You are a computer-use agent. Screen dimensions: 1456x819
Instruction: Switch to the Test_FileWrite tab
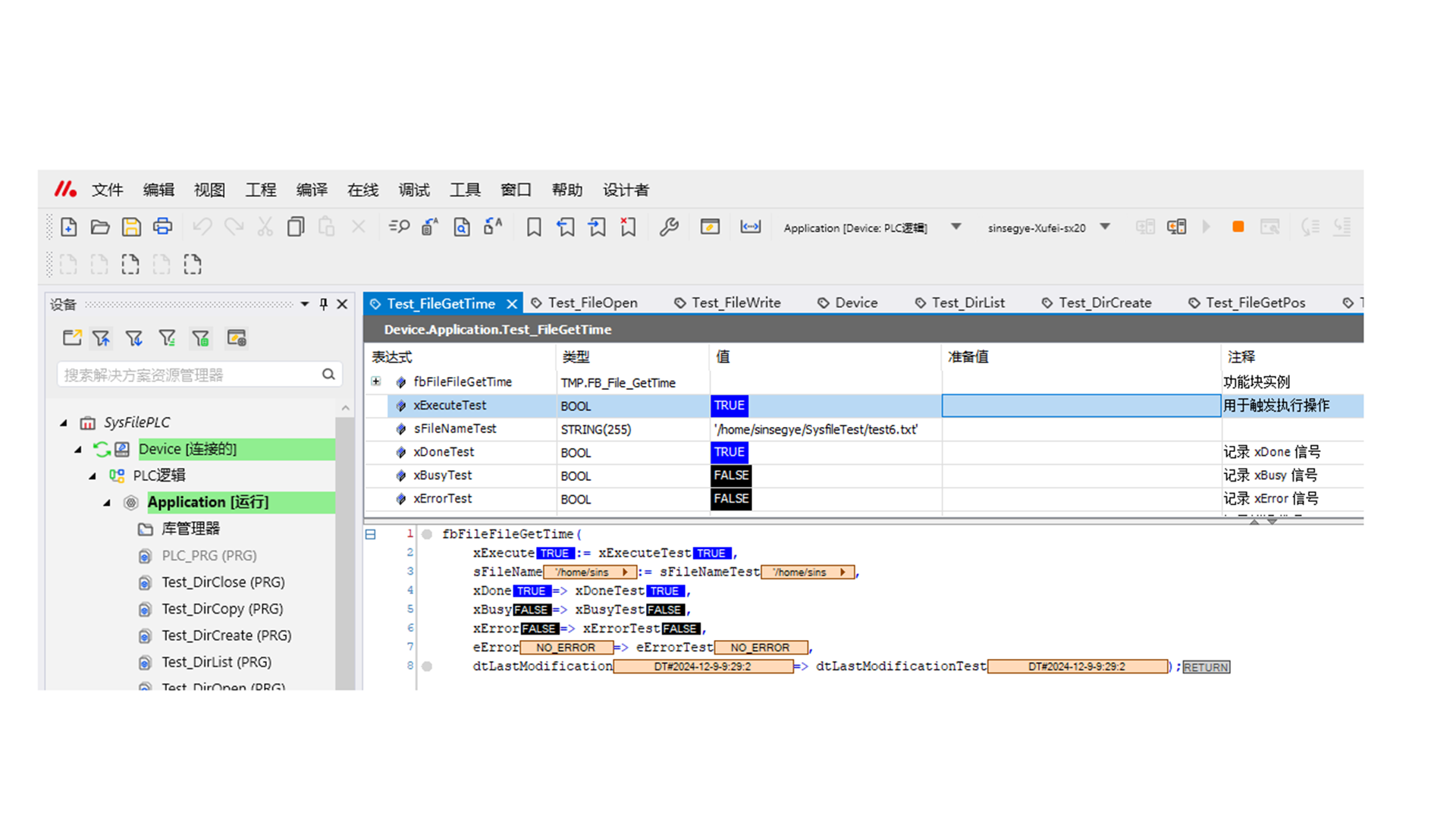coord(727,303)
